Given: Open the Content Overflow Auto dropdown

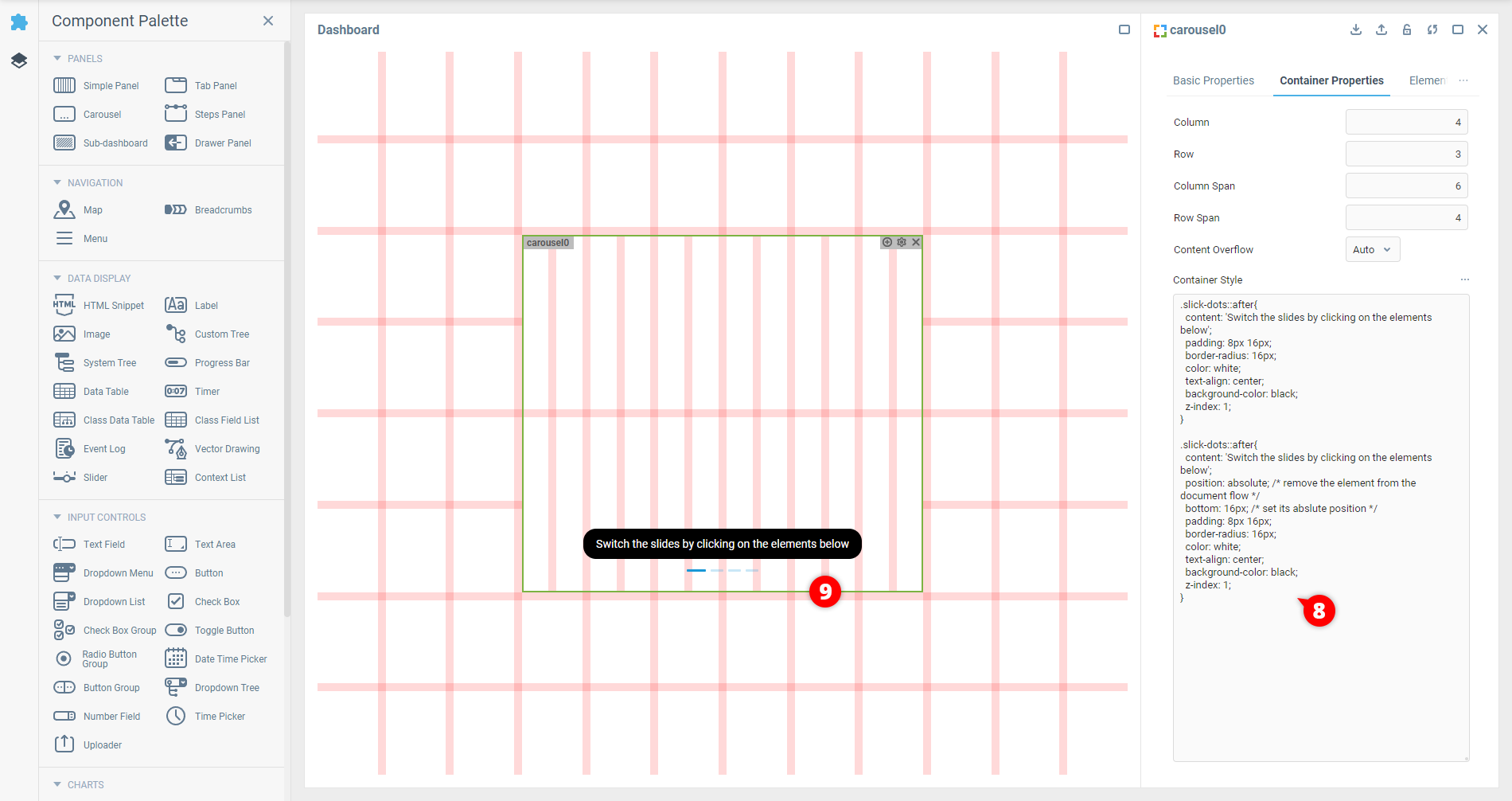Looking at the screenshot, I should tap(1373, 249).
